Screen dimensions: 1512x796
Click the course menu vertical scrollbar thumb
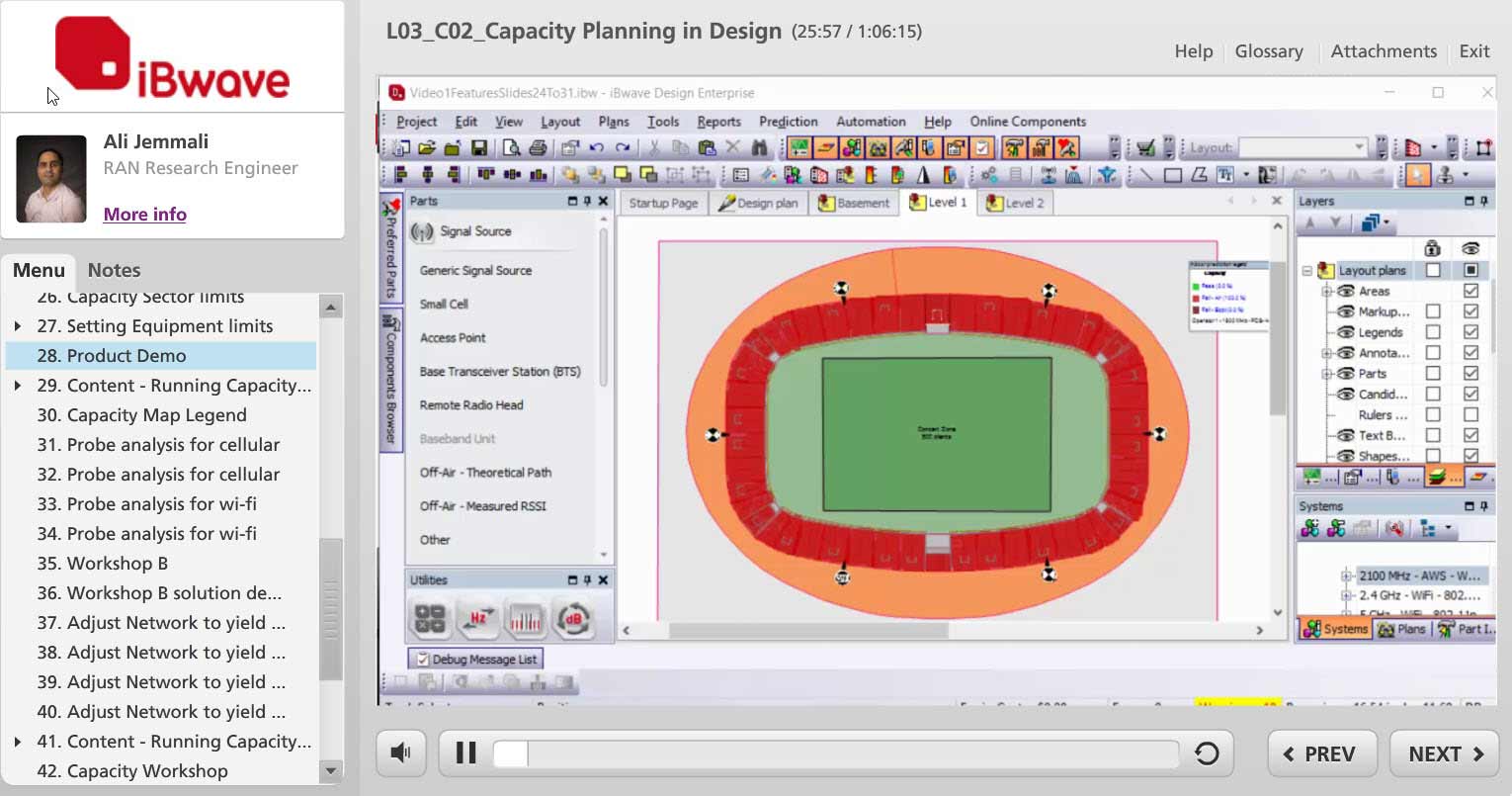pos(331,609)
